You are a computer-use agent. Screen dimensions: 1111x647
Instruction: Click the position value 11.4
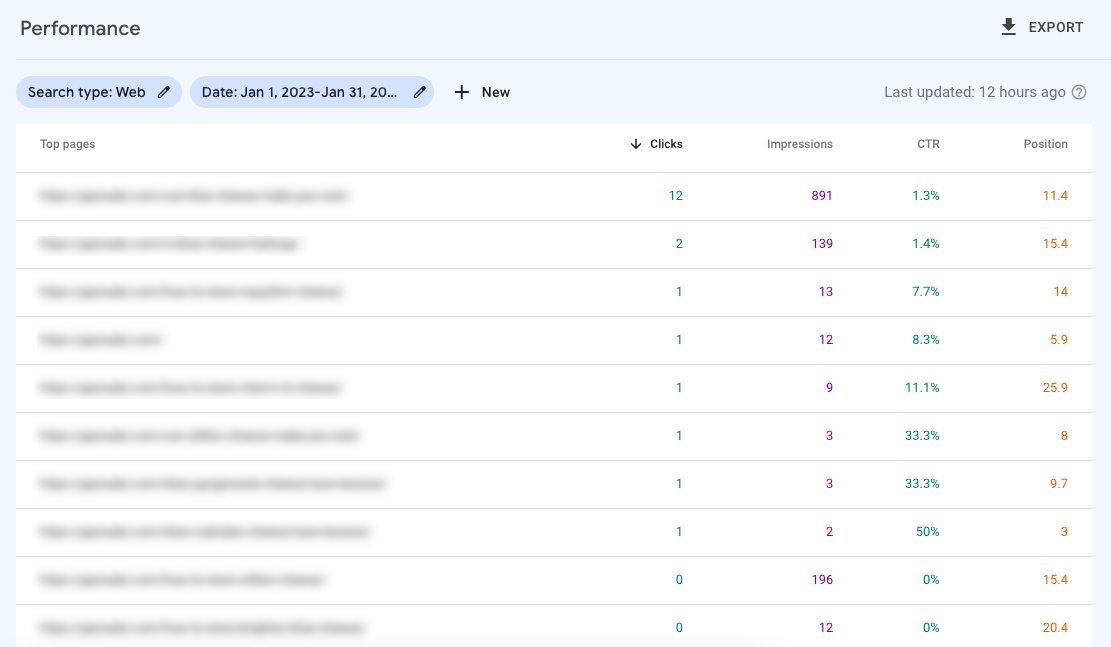tap(1055, 196)
